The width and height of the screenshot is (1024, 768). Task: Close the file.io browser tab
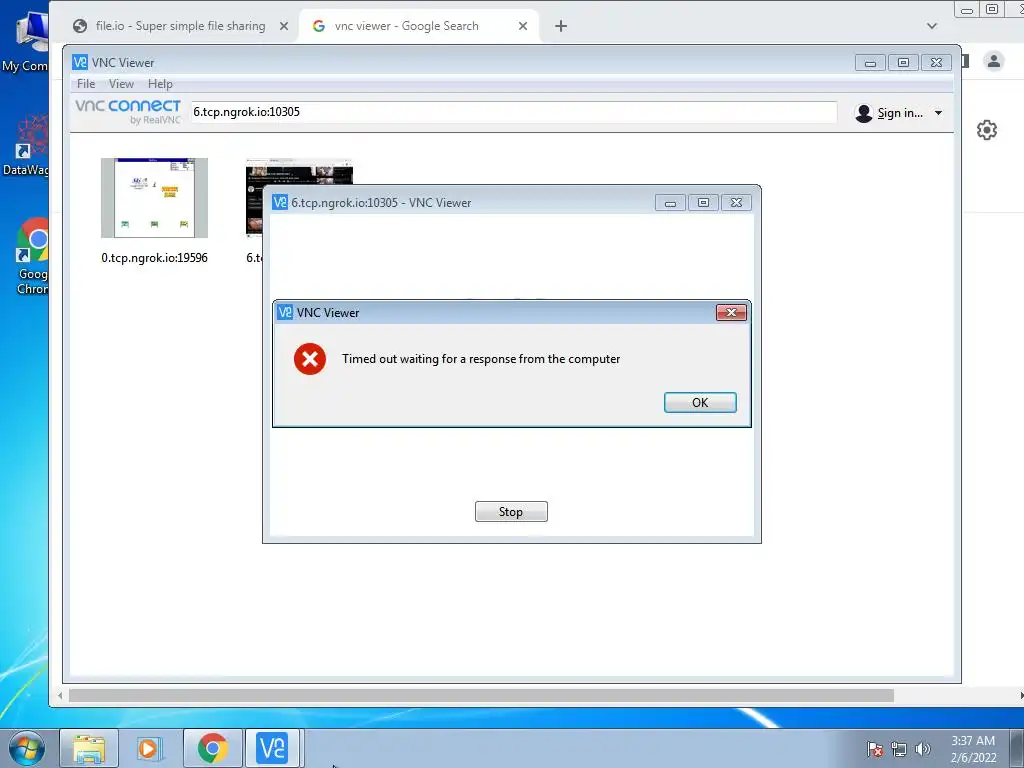[x=283, y=26]
